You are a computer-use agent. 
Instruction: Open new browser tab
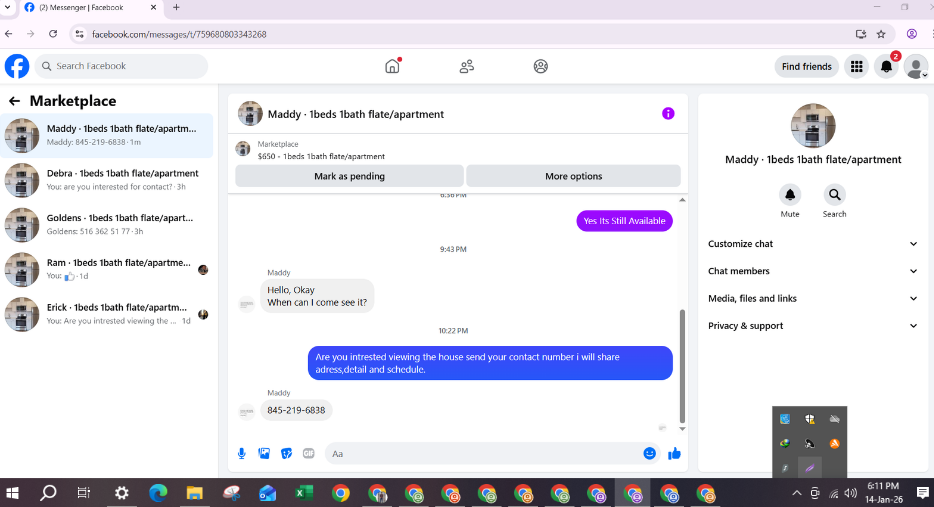tap(176, 8)
